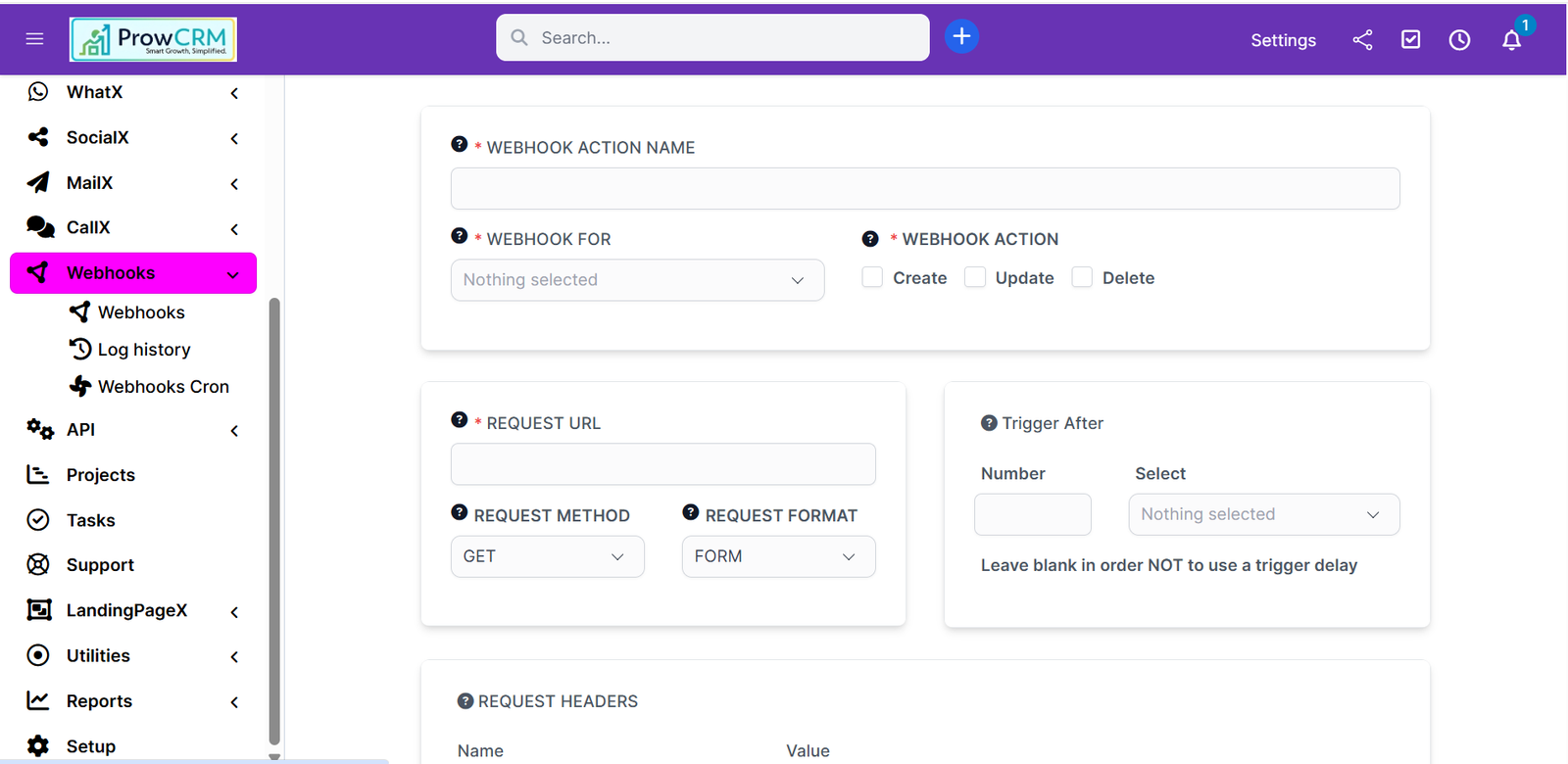Click the Request URL input field
The image size is (1568, 764).
pyautogui.click(x=663, y=464)
